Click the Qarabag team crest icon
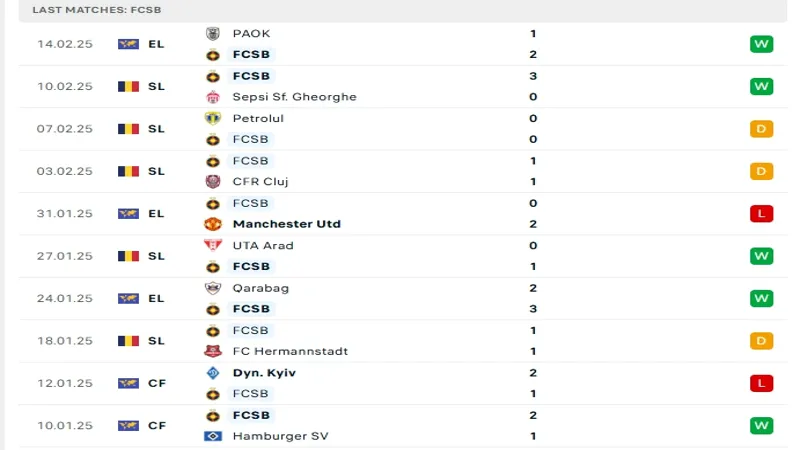Viewport: 800px width, 450px height. [x=212, y=287]
